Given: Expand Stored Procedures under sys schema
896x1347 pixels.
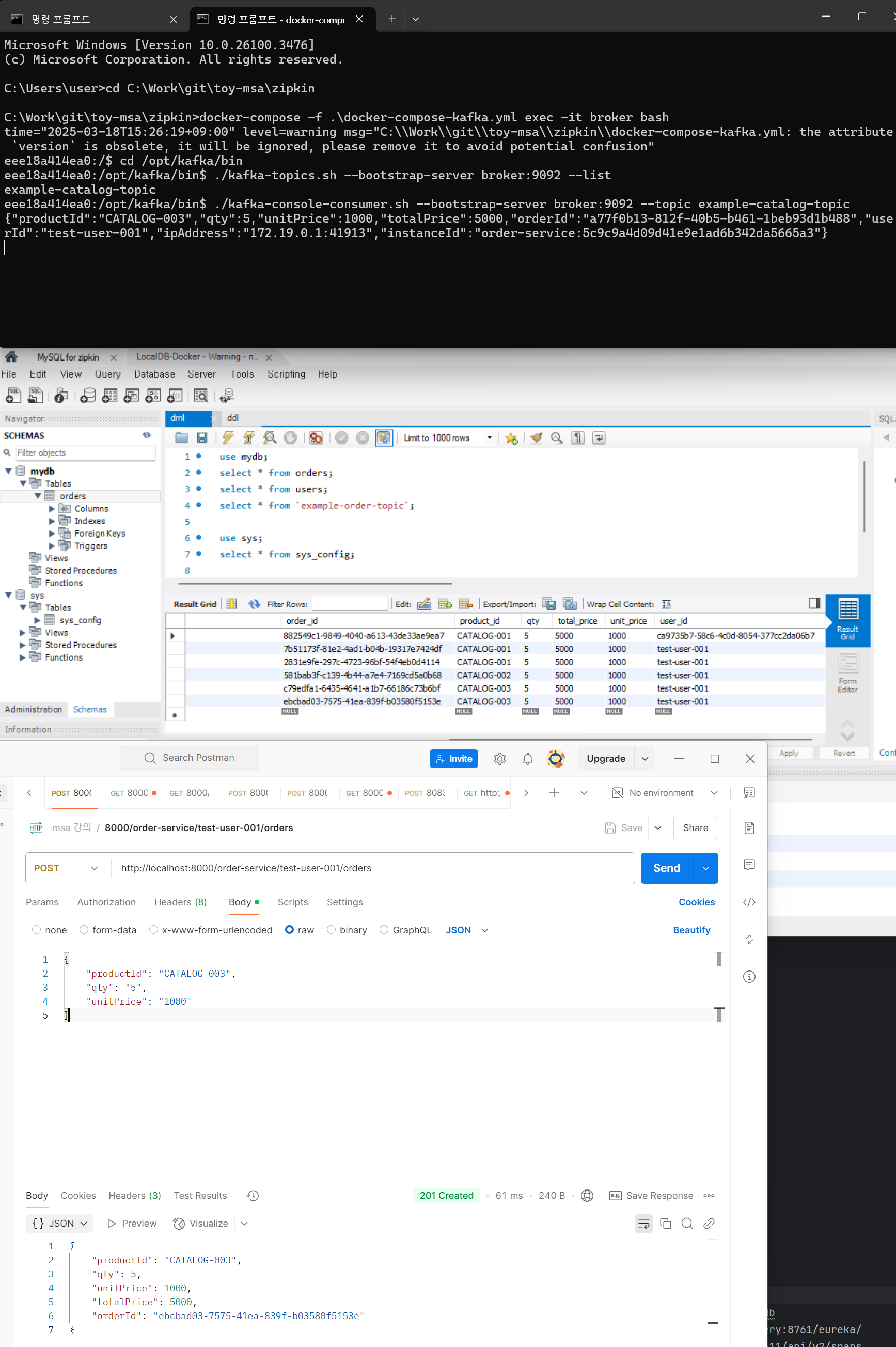Looking at the screenshot, I should [x=22, y=645].
